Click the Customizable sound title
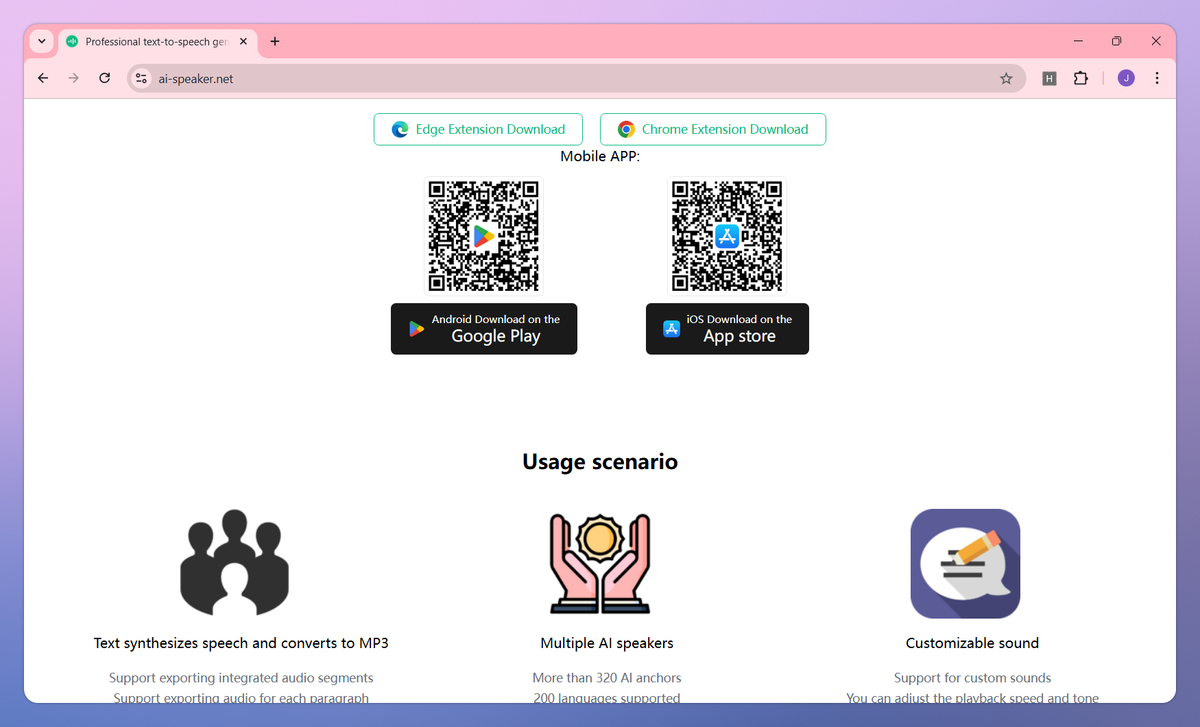This screenshot has height=727, width=1200. pyautogui.click(x=972, y=643)
